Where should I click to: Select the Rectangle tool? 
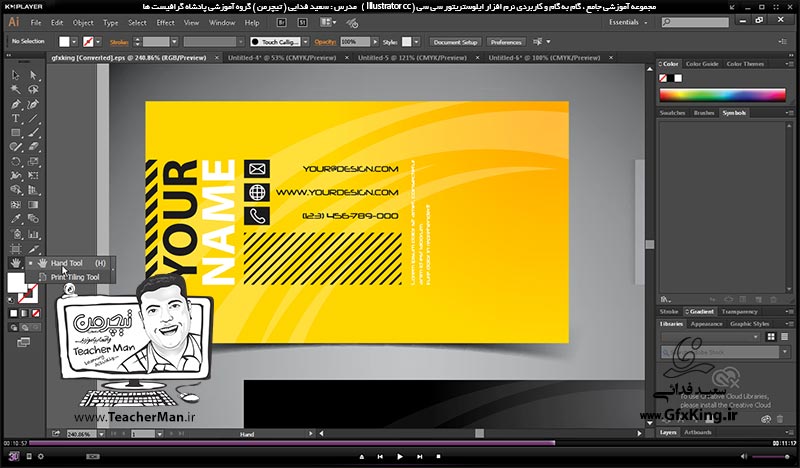pyautogui.click(x=16, y=133)
